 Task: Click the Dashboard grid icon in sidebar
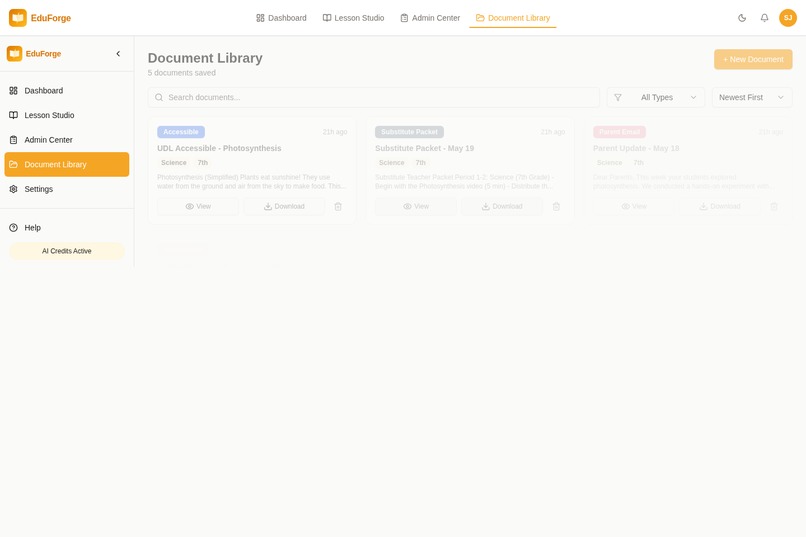tap(13, 90)
